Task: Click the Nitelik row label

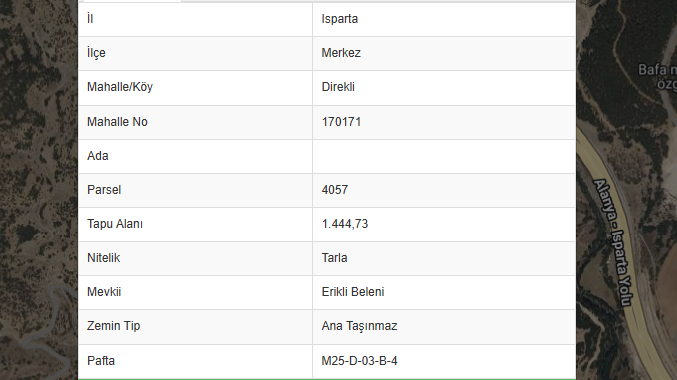Action: pos(103,258)
